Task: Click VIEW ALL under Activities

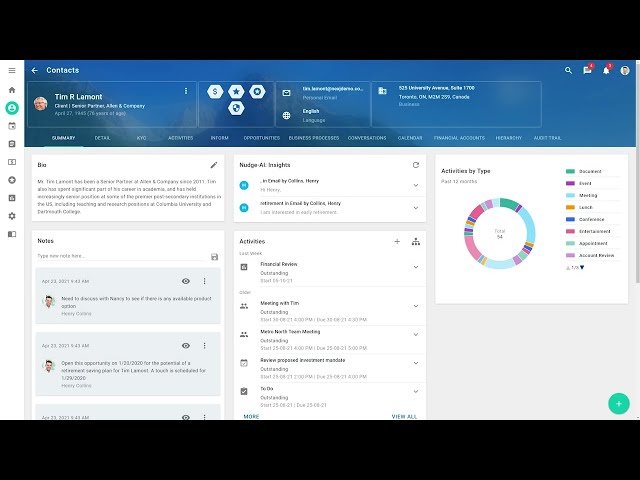Action: (x=404, y=416)
